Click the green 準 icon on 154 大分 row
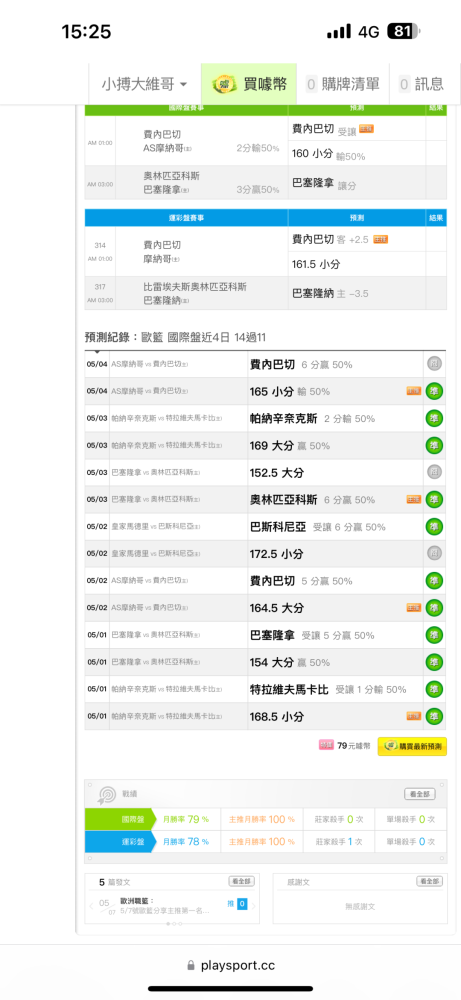The width and height of the screenshot is (461, 1000). click(x=434, y=662)
